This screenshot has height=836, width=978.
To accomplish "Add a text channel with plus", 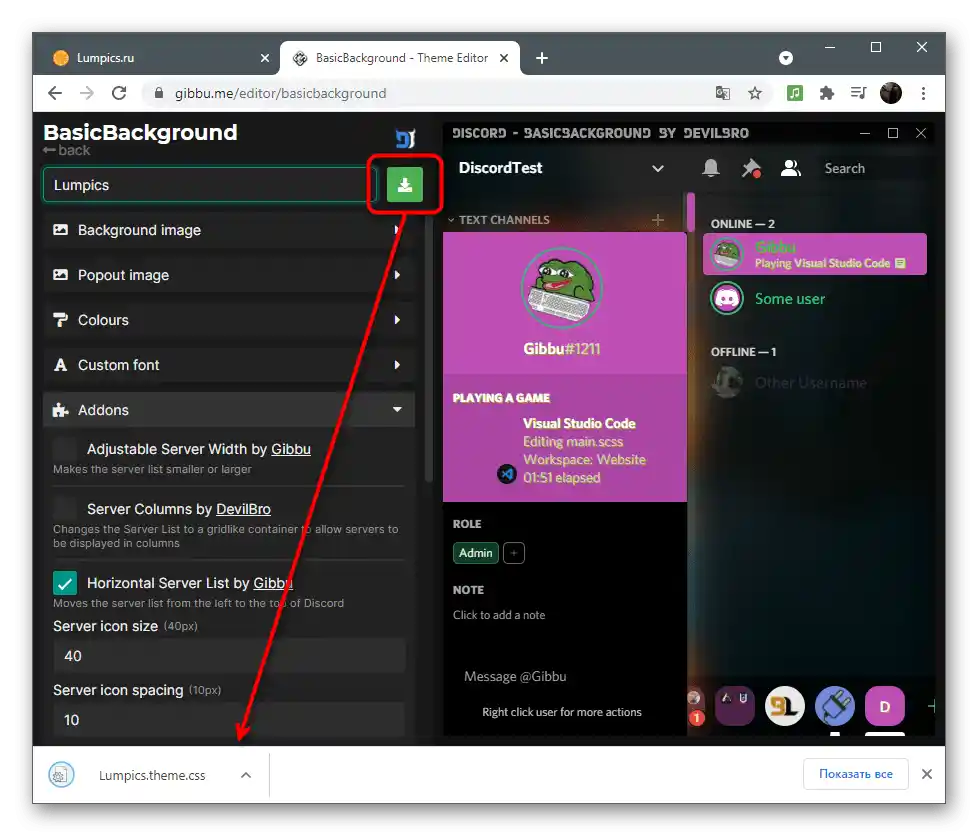I will (x=657, y=220).
